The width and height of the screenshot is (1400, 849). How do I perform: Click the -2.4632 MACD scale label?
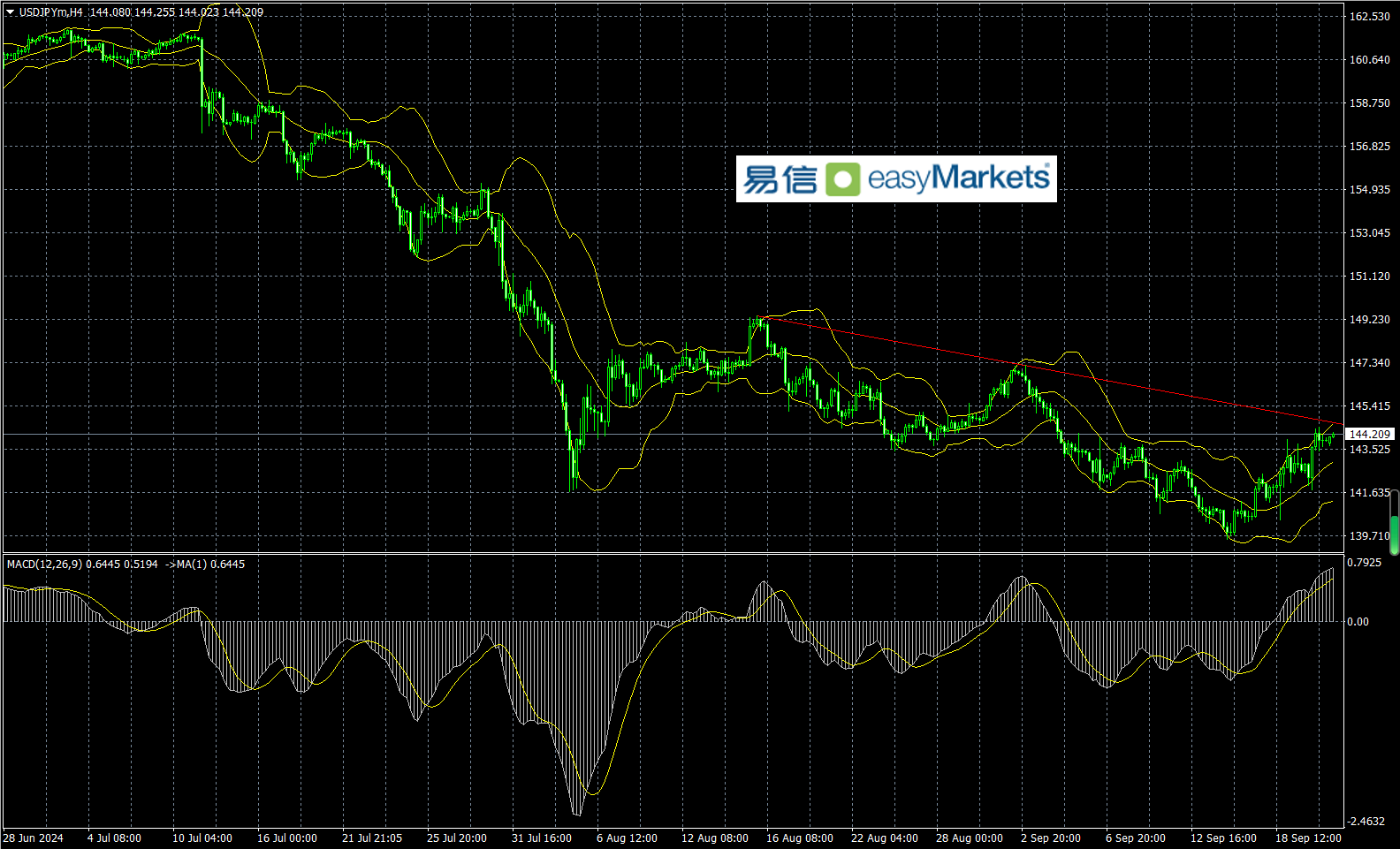[x=1366, y=821]
